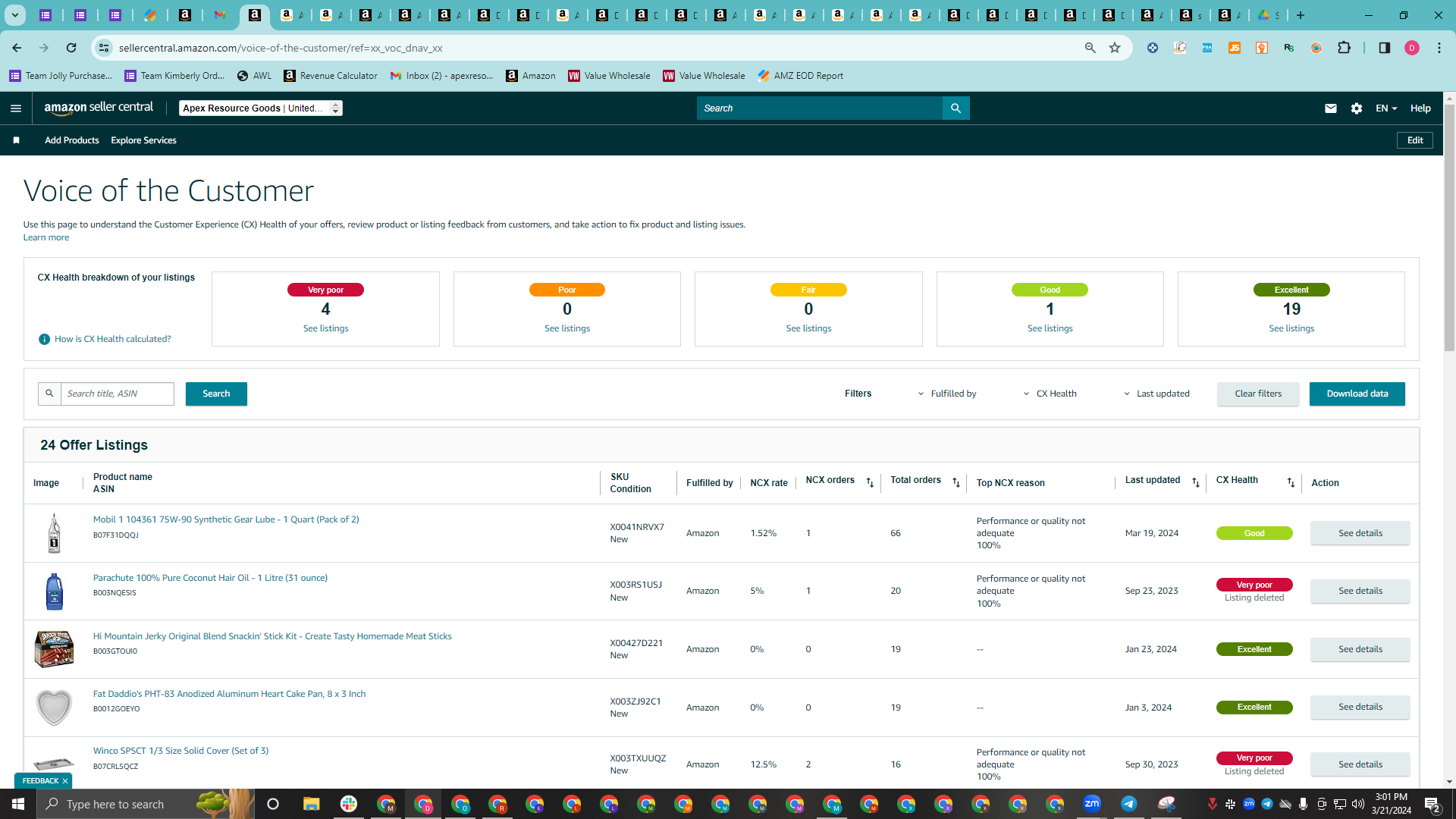1456x819 pixels.
Task: See details for the Parachute Coconut Hair Oil row
Action: pos(1360,591)
